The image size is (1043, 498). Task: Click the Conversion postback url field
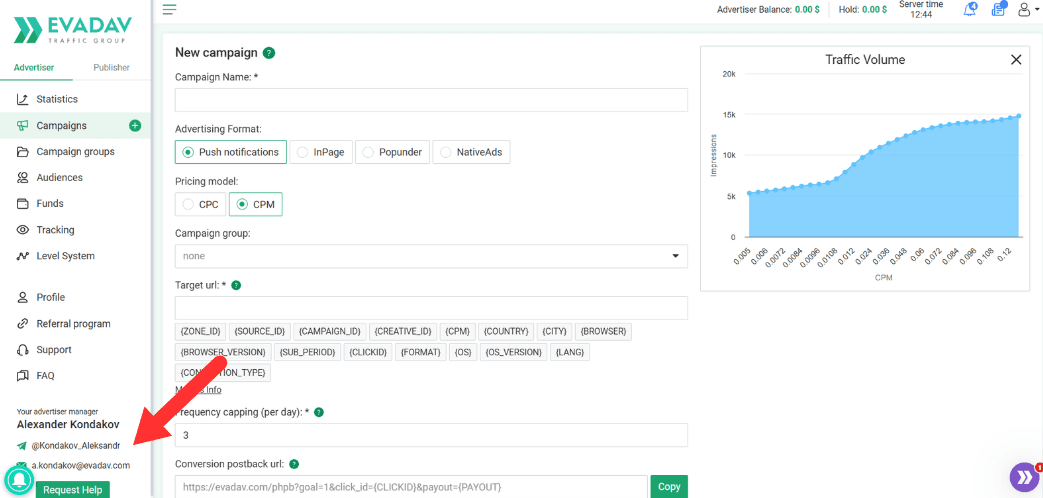(411, 486)
